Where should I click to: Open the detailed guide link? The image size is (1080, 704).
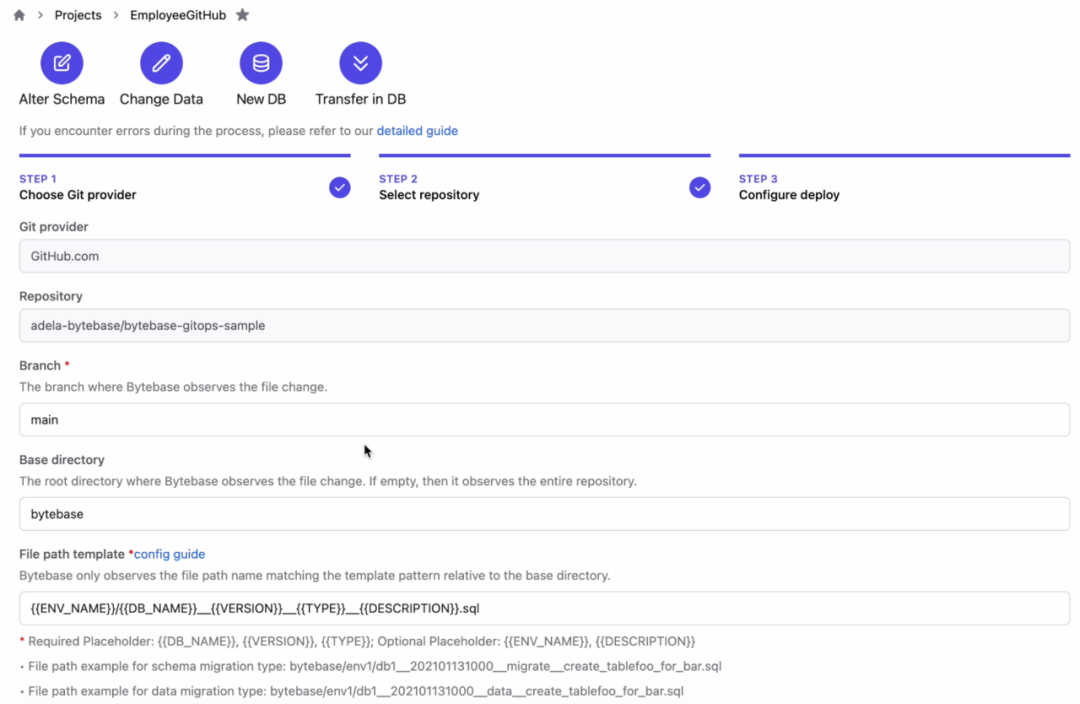[x=417, y=131]
